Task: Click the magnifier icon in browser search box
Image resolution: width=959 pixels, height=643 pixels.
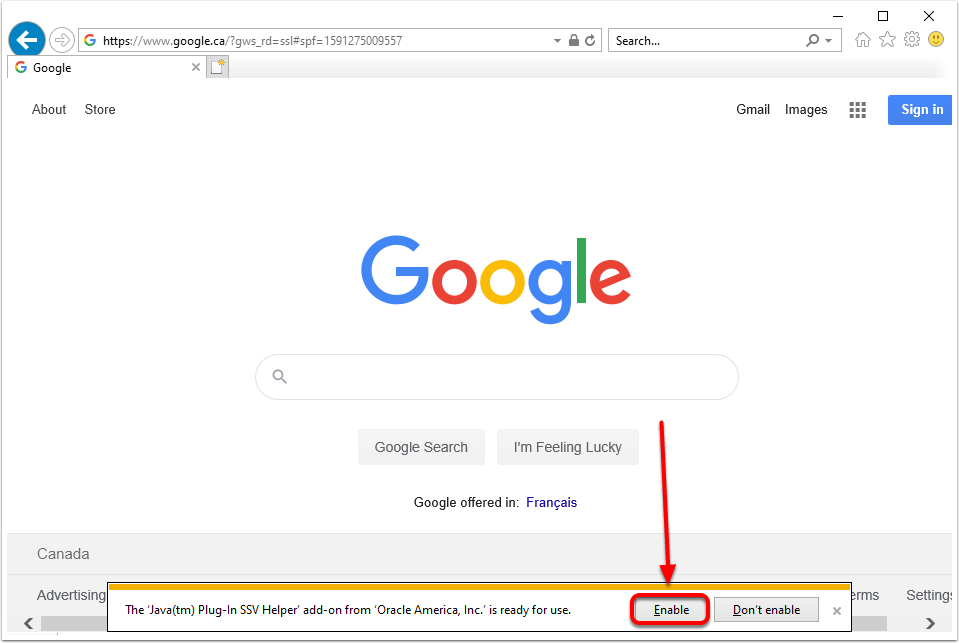Action: click(812, 40)
